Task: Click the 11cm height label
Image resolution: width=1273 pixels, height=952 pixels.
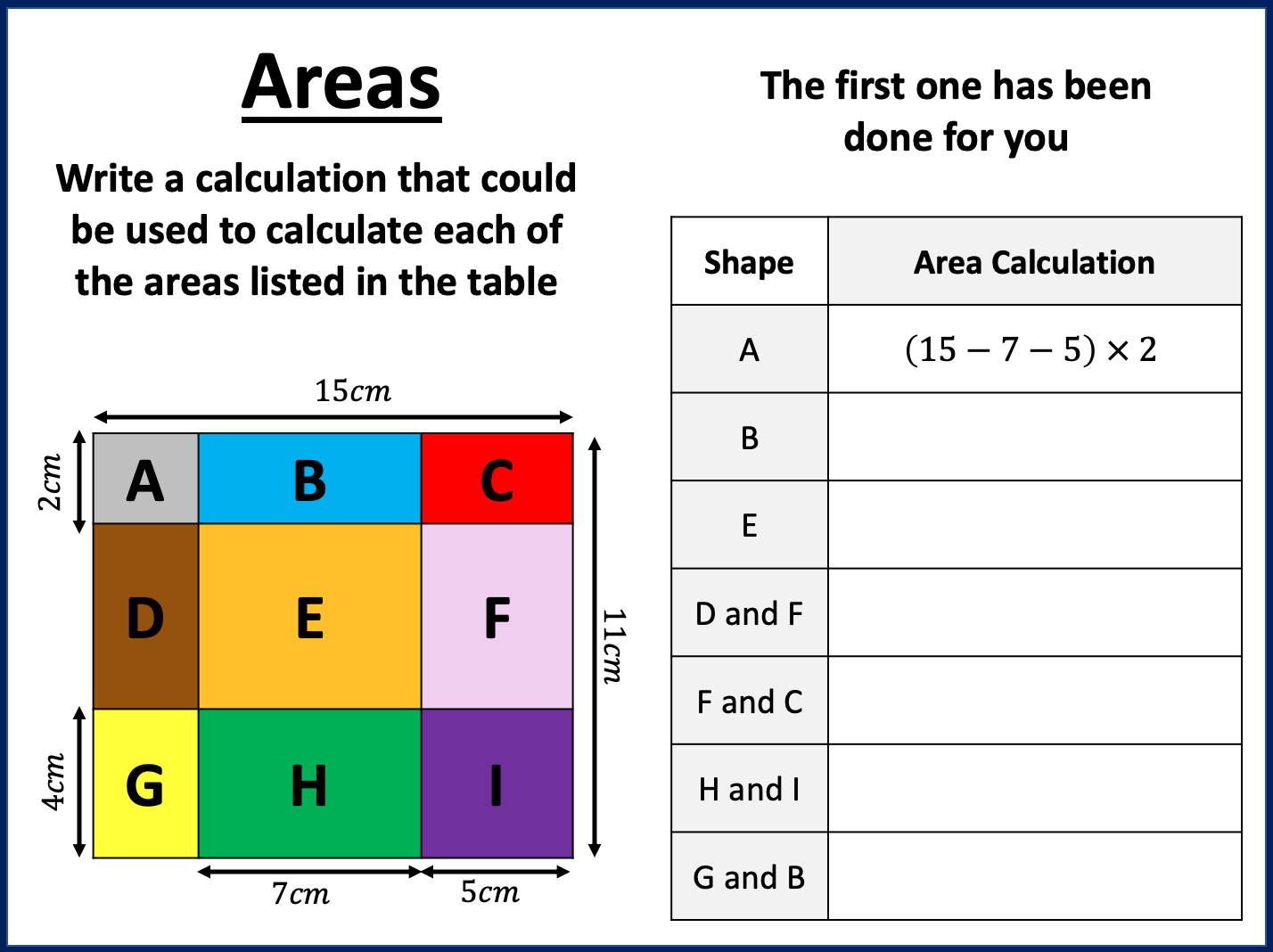Action: pyautogui.click(x=613, y=646)
